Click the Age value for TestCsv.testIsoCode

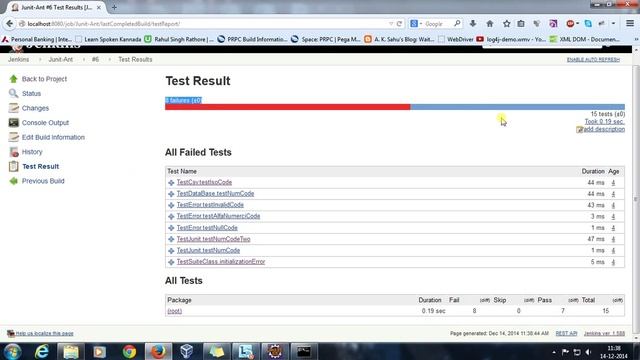coord(613,182)
